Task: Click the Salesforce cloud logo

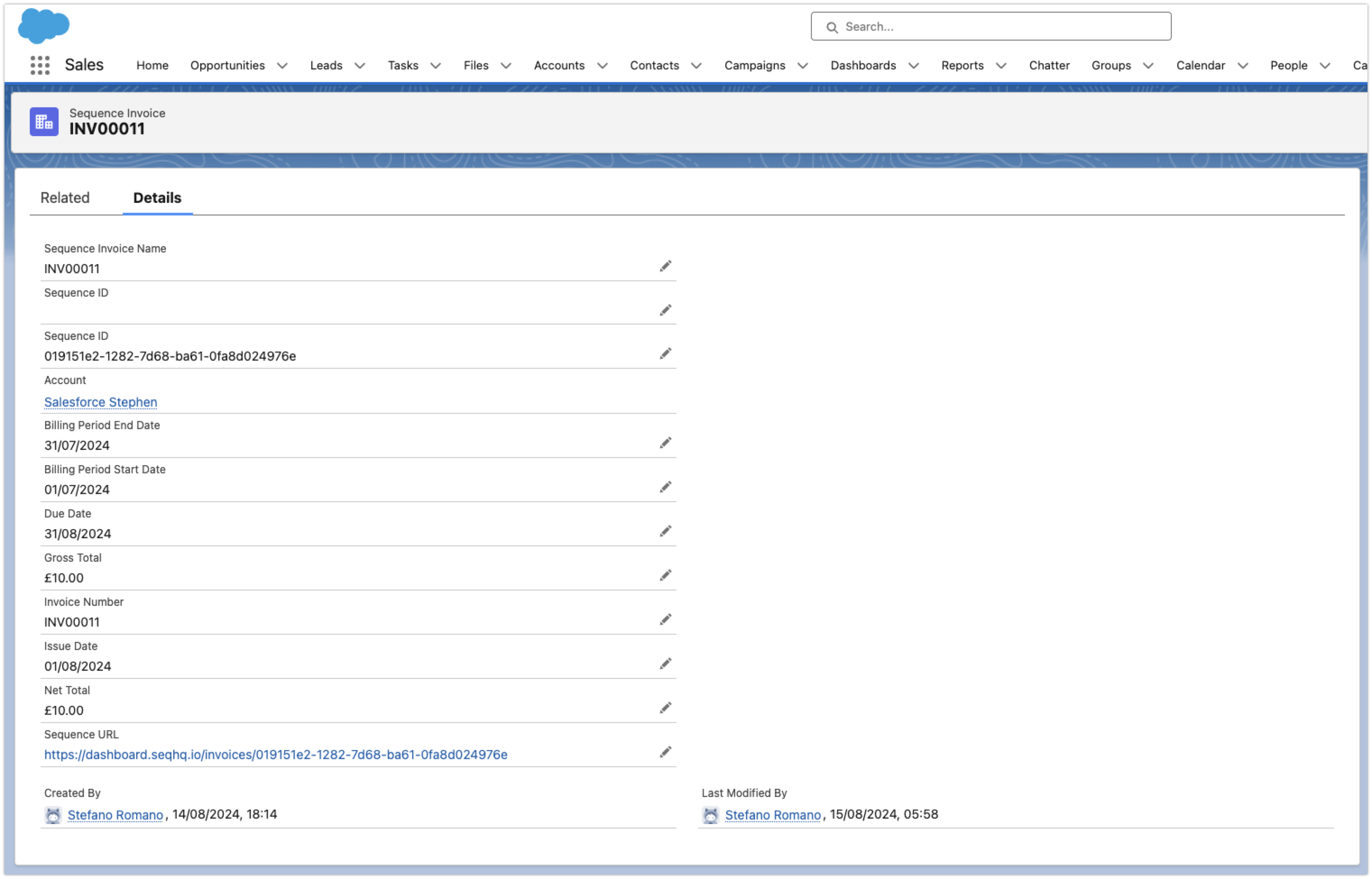Action: tap(43, 26)
